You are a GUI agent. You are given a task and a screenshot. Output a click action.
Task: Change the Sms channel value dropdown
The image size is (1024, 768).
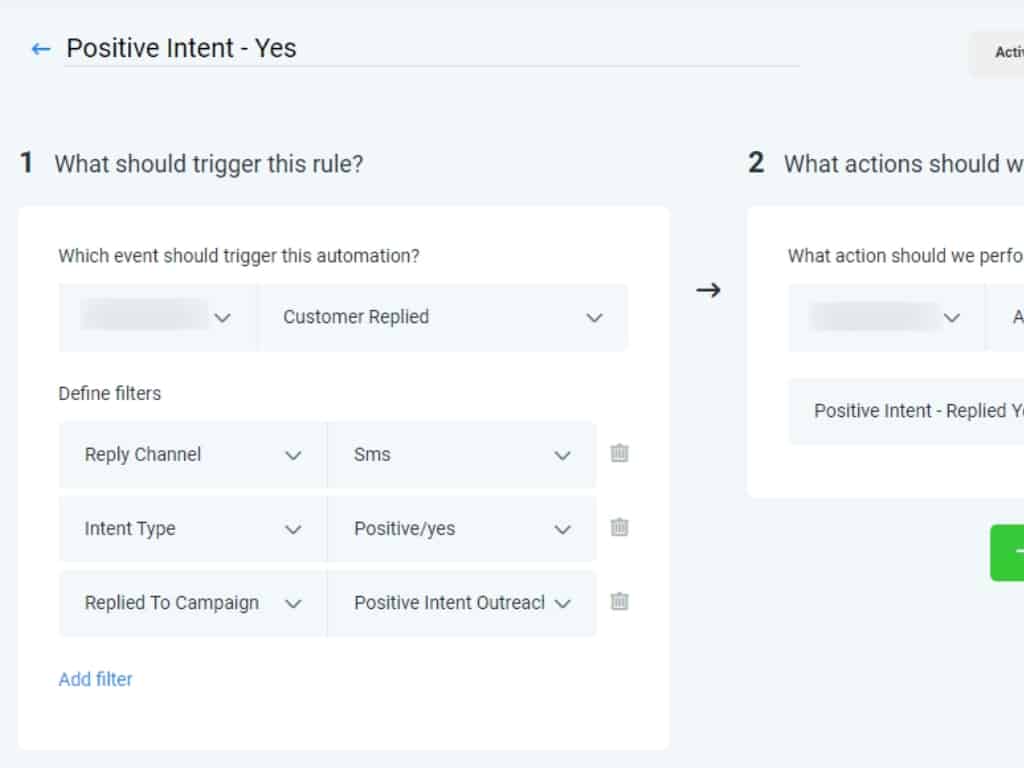click(461, 455)
